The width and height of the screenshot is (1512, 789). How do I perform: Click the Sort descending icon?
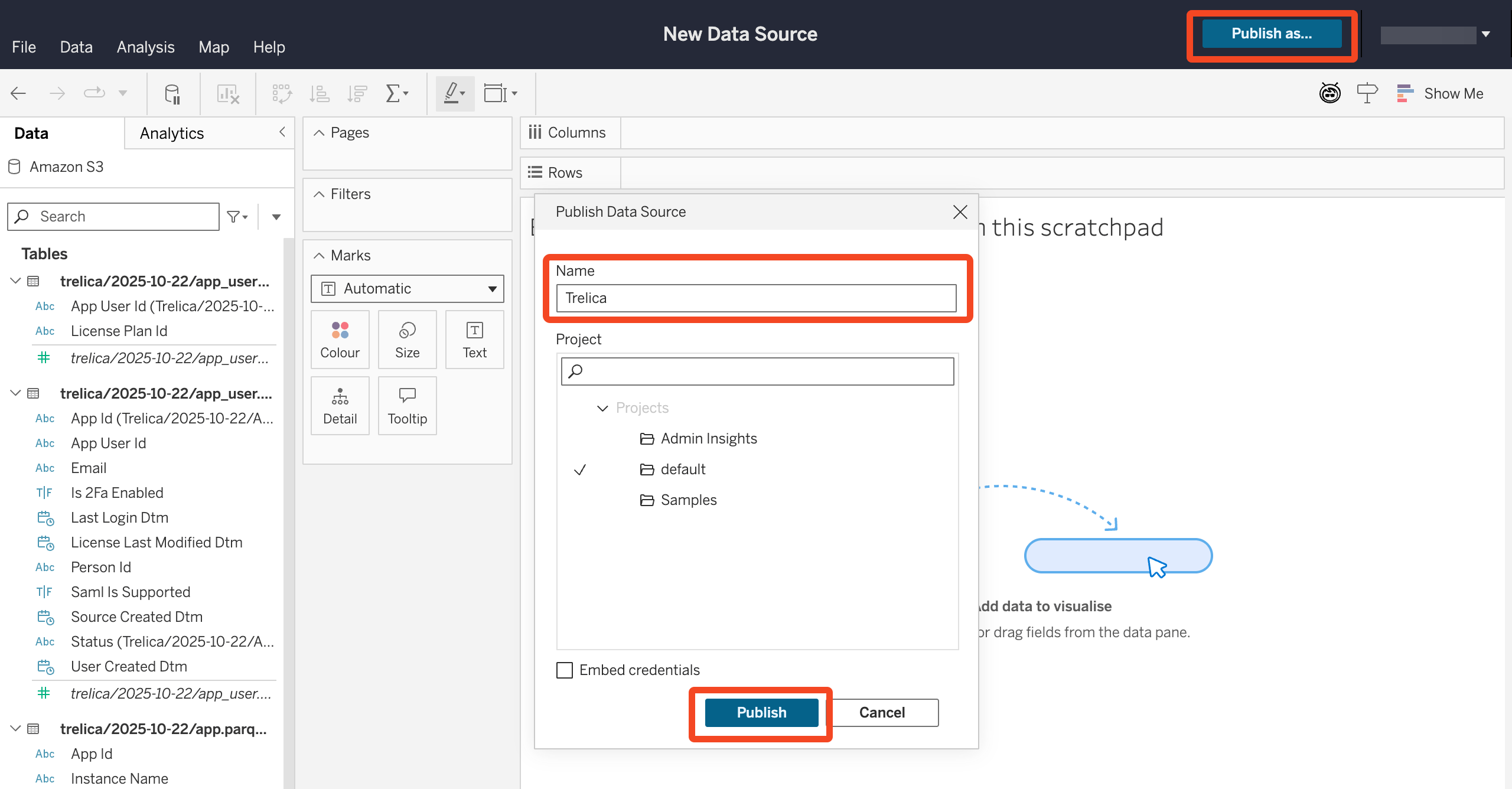(357, 93)
